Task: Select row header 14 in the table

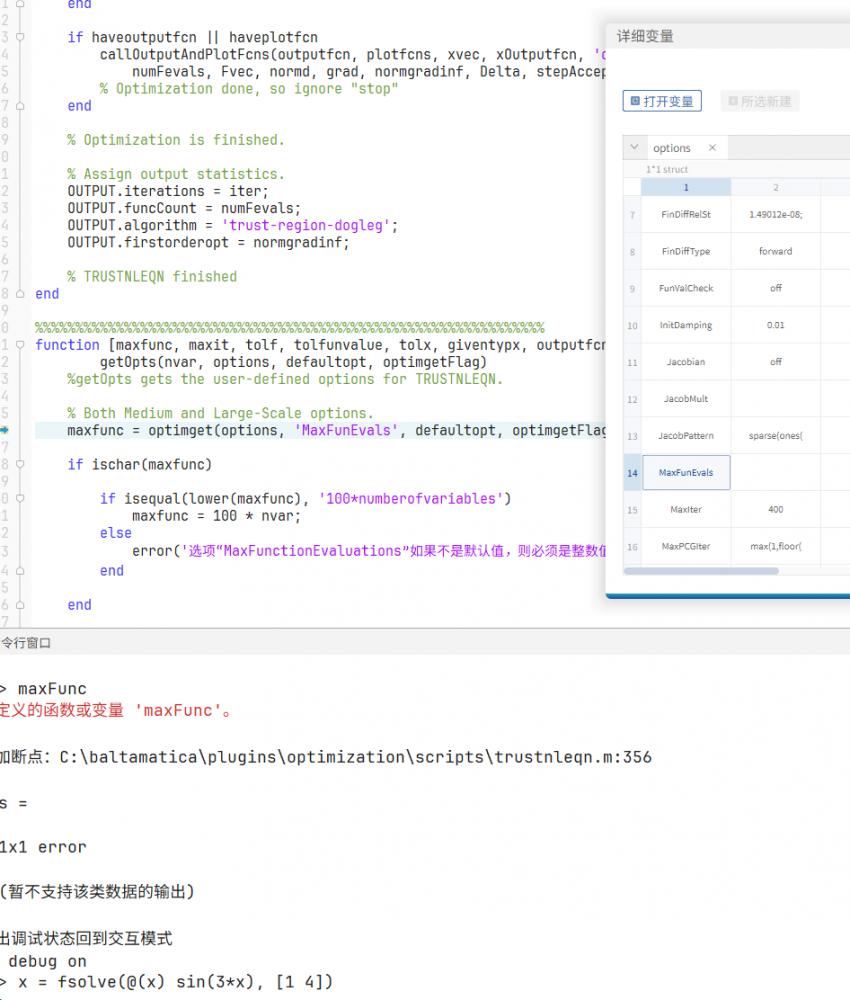Action: pos(632,473)
